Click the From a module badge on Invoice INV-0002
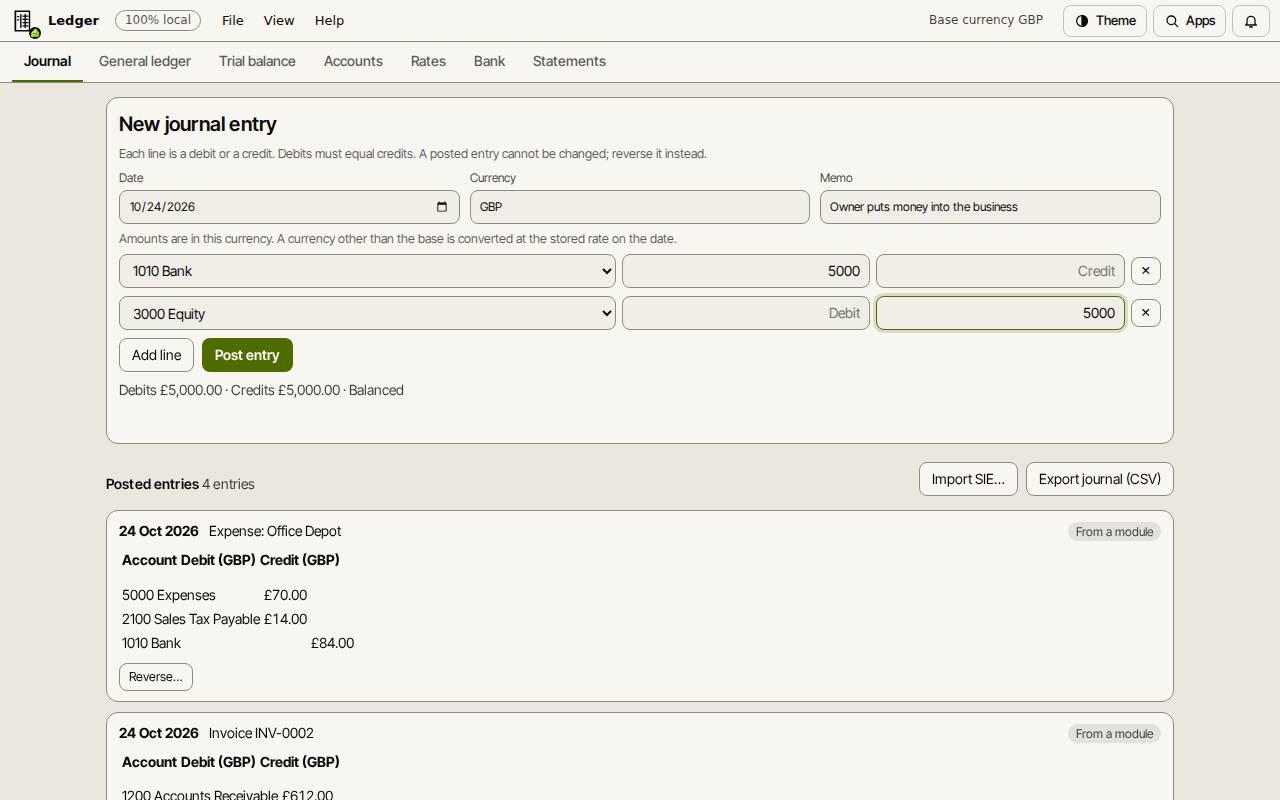The width and height of the screenshot is (1280, 800). point(1114,734)
